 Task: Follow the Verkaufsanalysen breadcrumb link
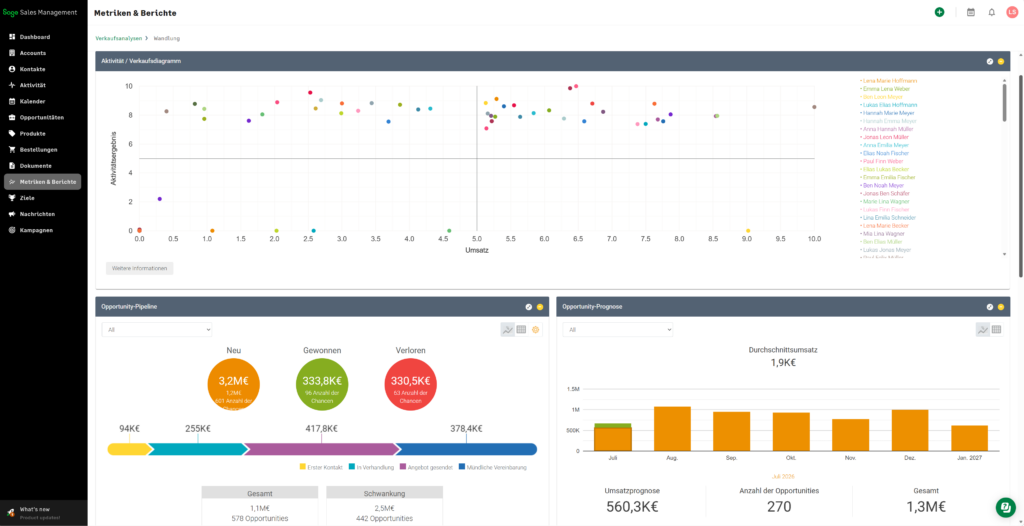point(119,39)
